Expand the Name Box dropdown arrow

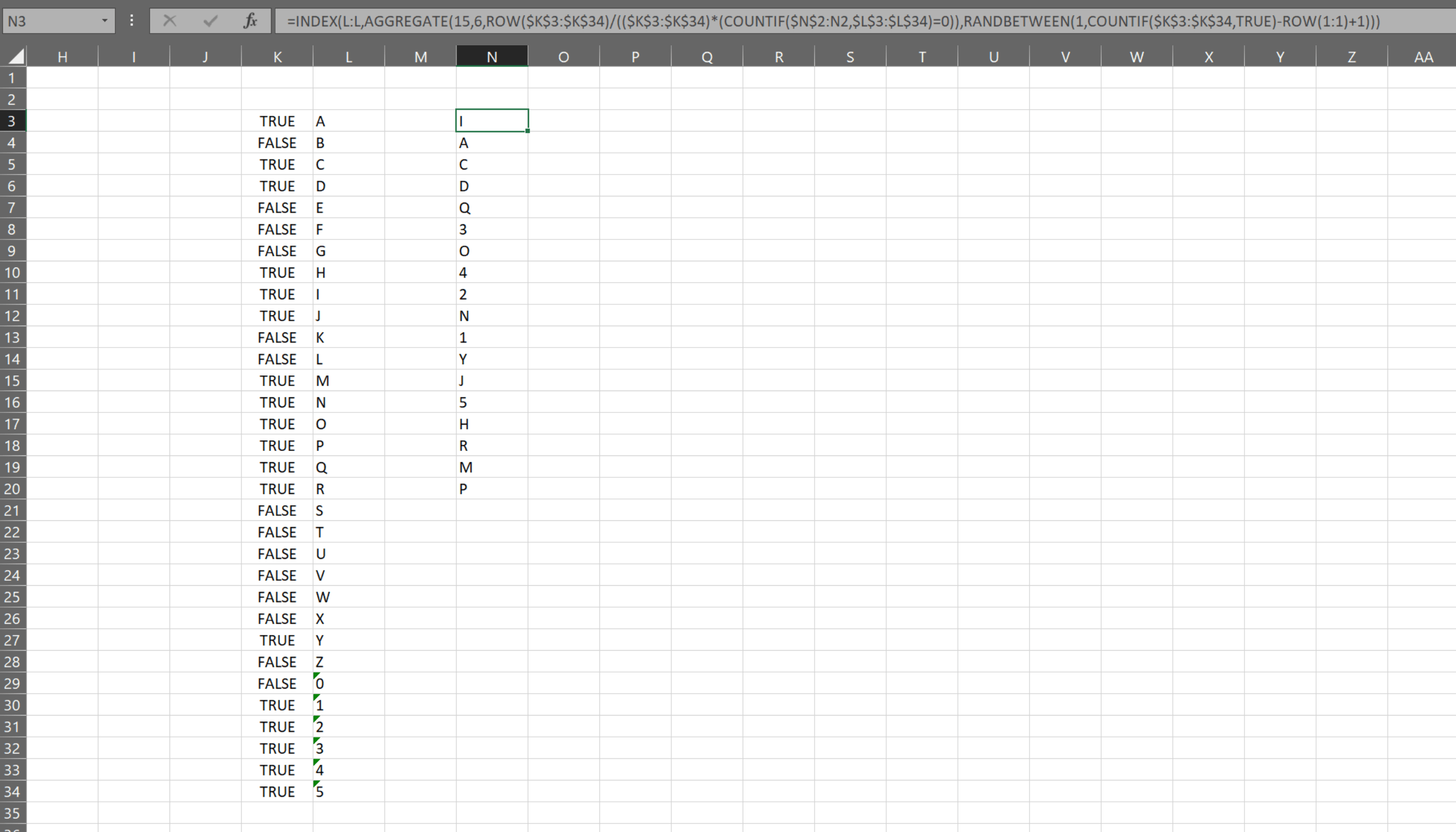point(104,21)
